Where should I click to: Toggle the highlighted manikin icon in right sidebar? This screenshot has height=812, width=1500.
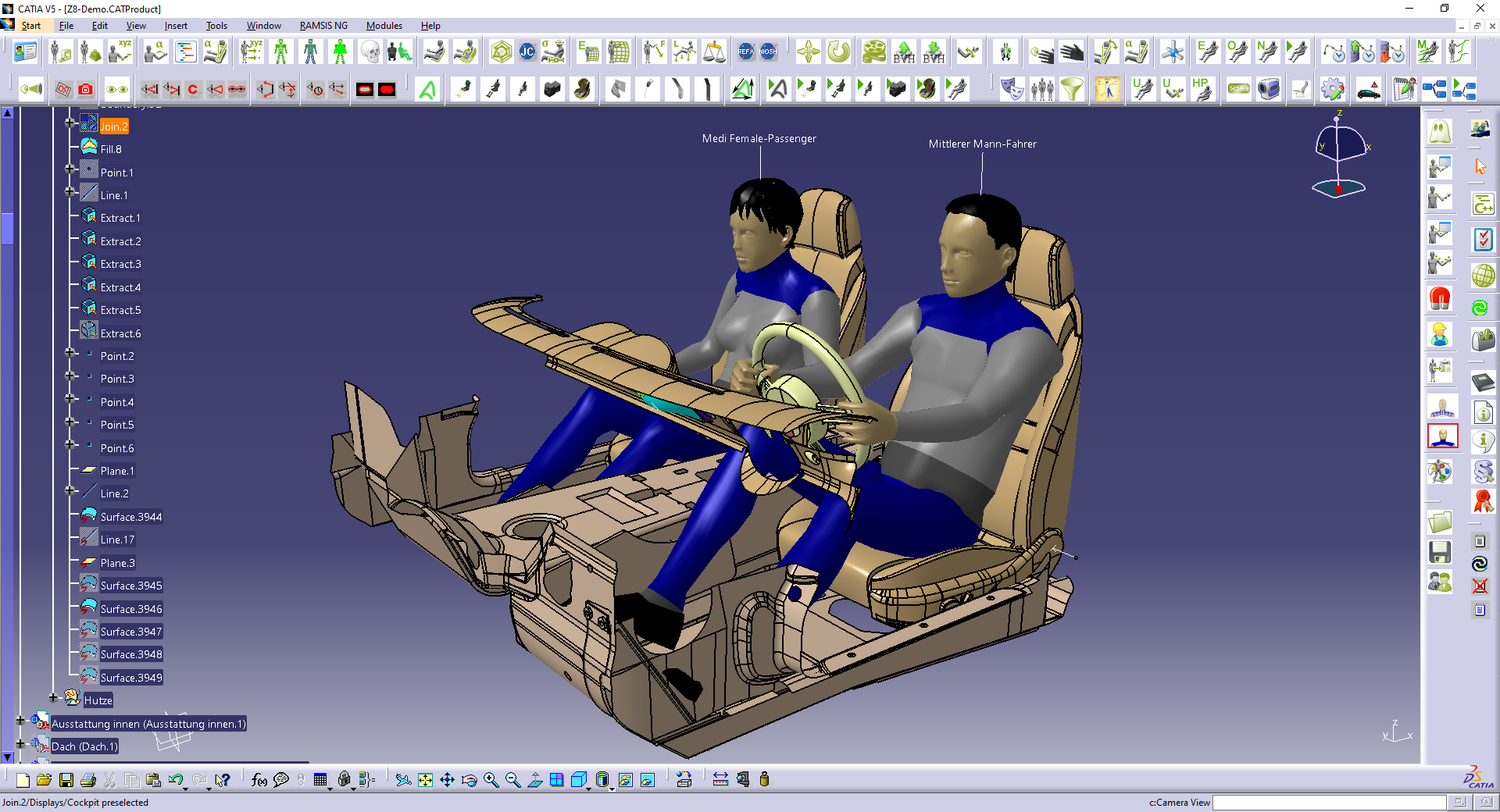pos(1442,436)
